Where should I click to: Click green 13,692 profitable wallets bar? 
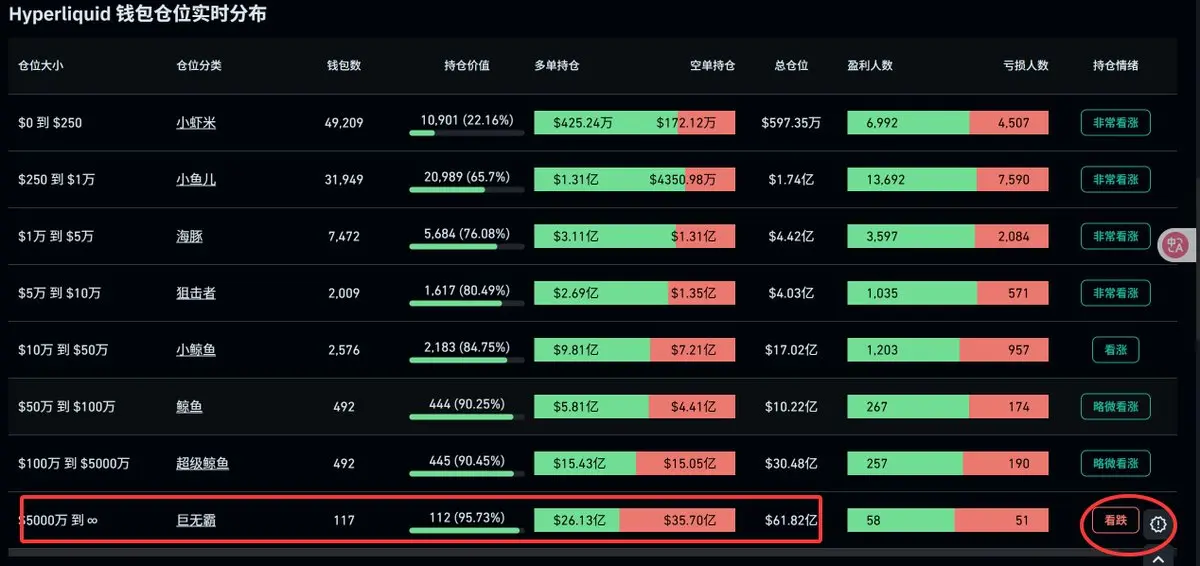pos(911,180)
